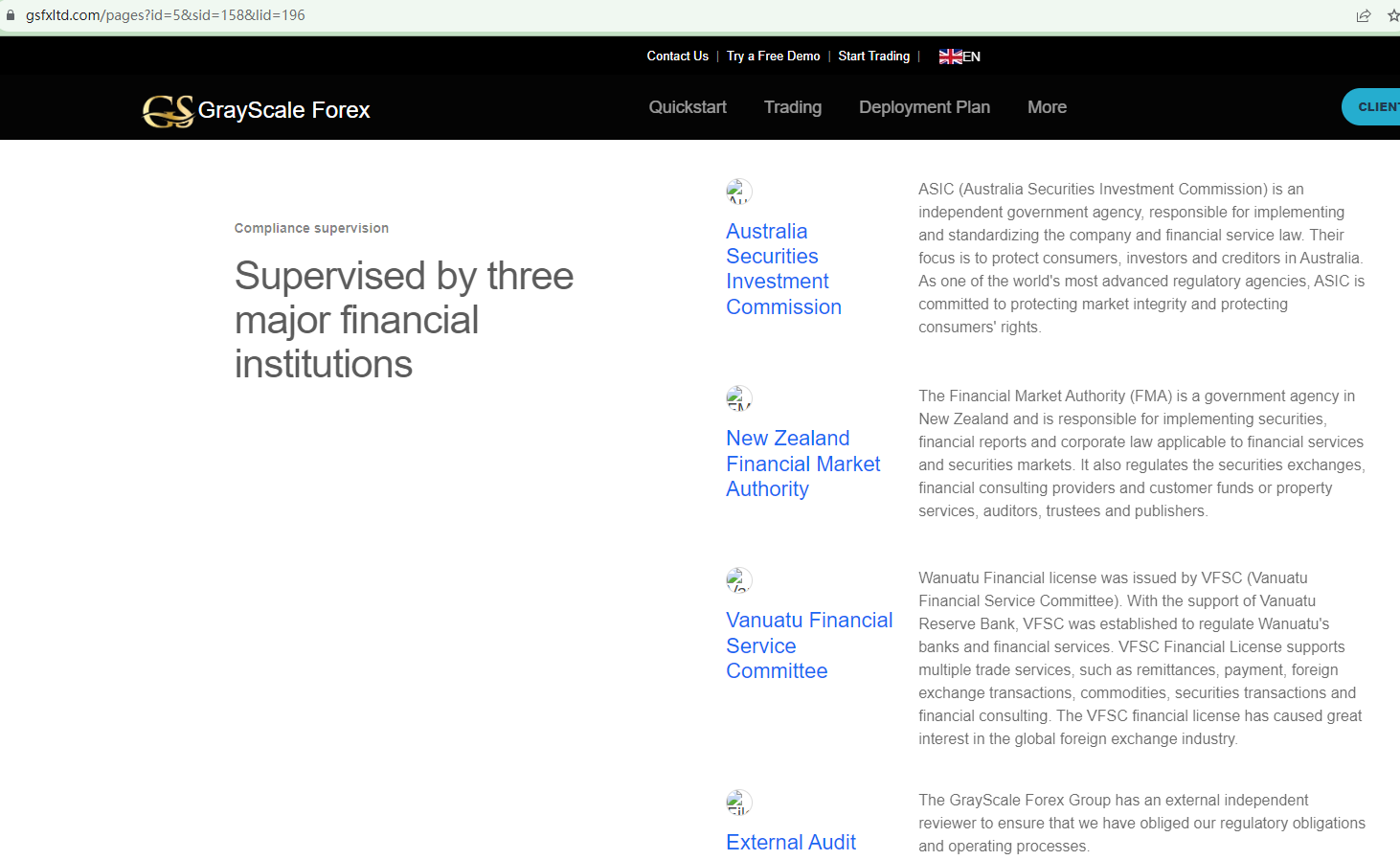
Task: Expand the More menu
Action: [1047, 107]
